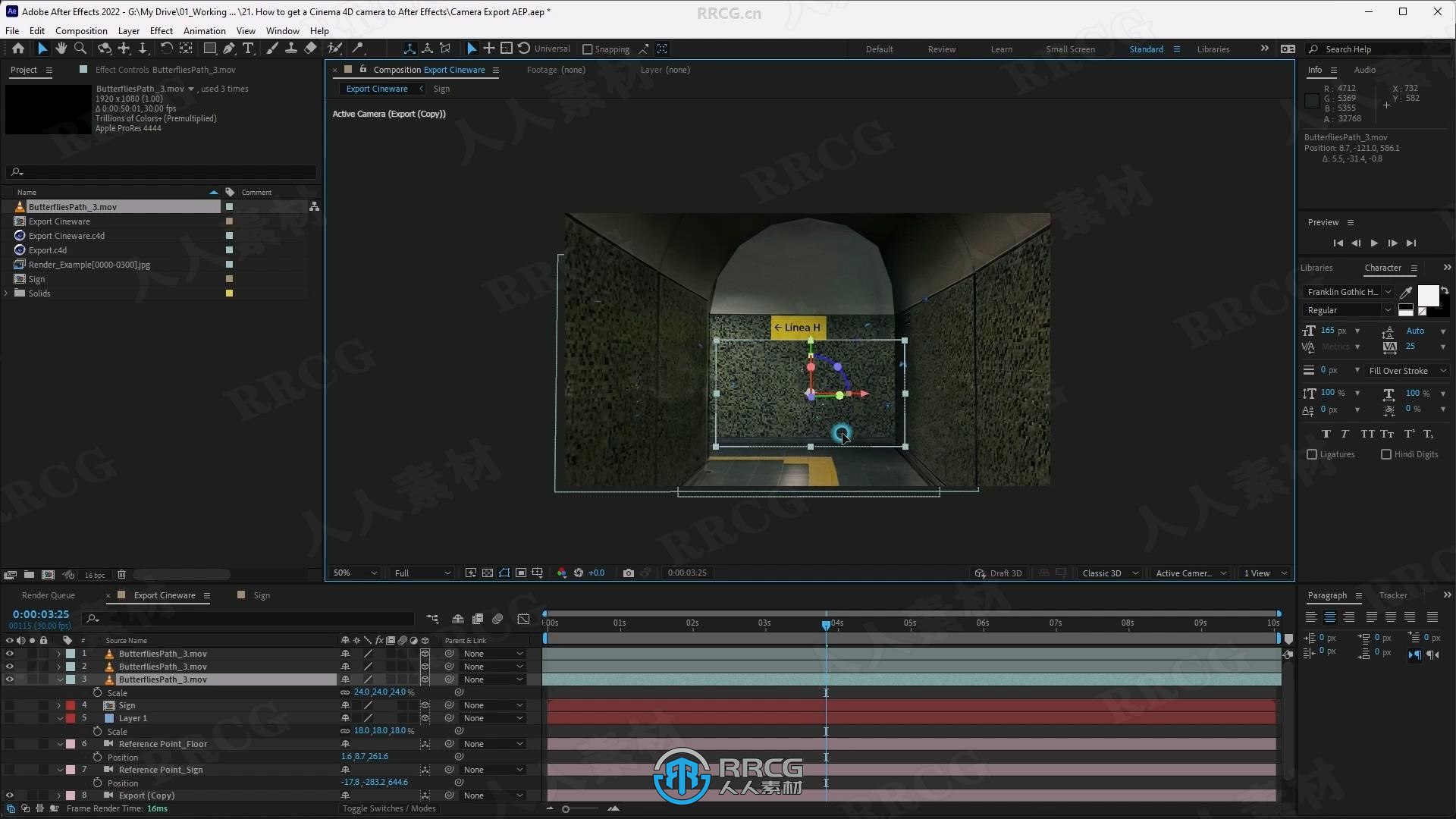Viewport: 1456px width, 819px height.
Task: Click the Scale stopwatch on layer 3
Action: point(97,692)
